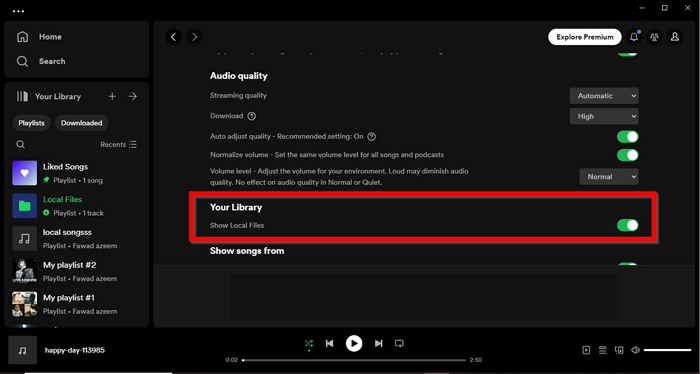Image resolution: width=700 pixels, height=374 pixels.
Task: Filter library by Downloaded
Action: click(81, 123)
